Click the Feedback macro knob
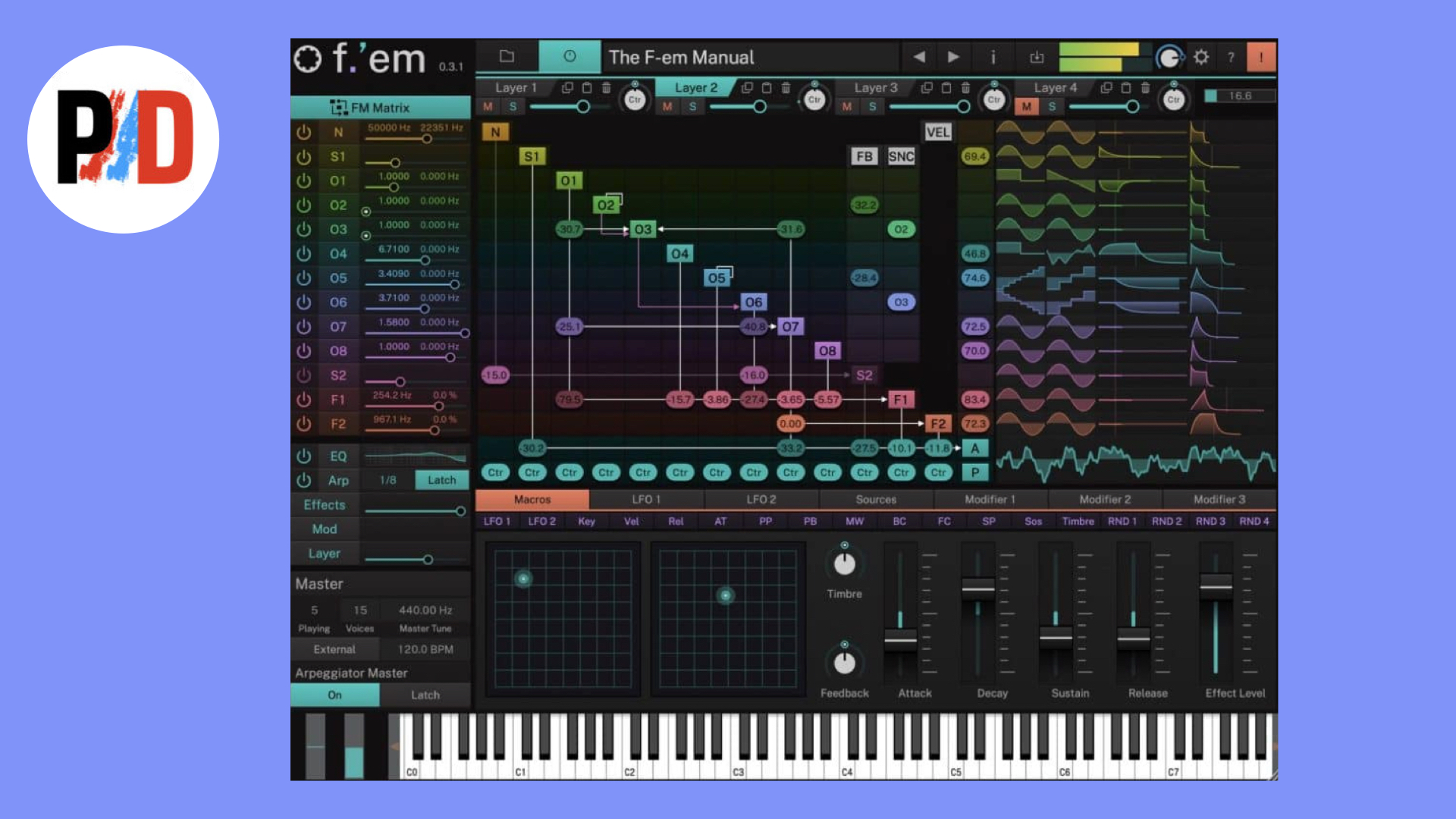Viewport: 1456px width, 819px height. click(844, 663)
